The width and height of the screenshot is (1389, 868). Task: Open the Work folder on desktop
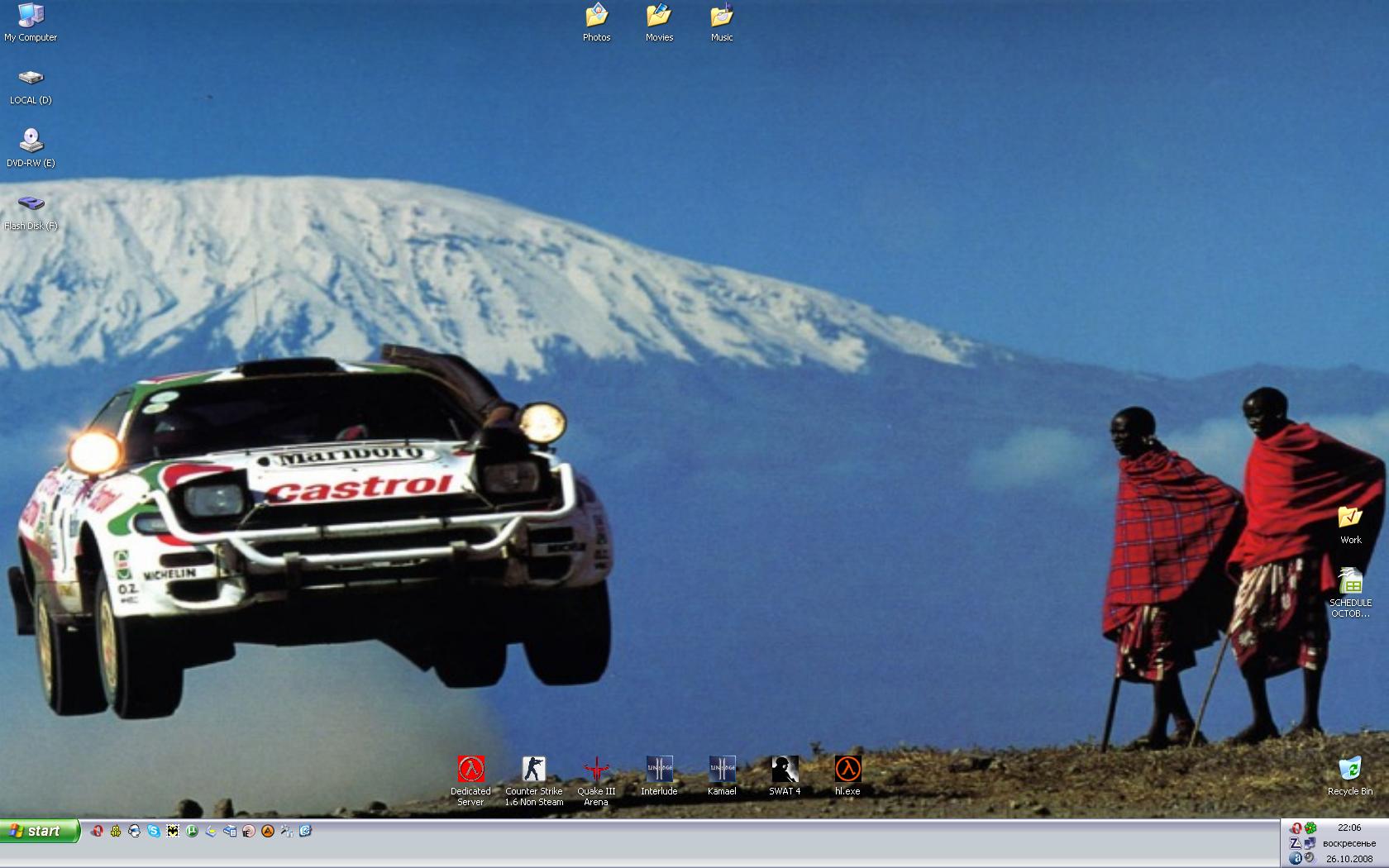pos(1350,525)
